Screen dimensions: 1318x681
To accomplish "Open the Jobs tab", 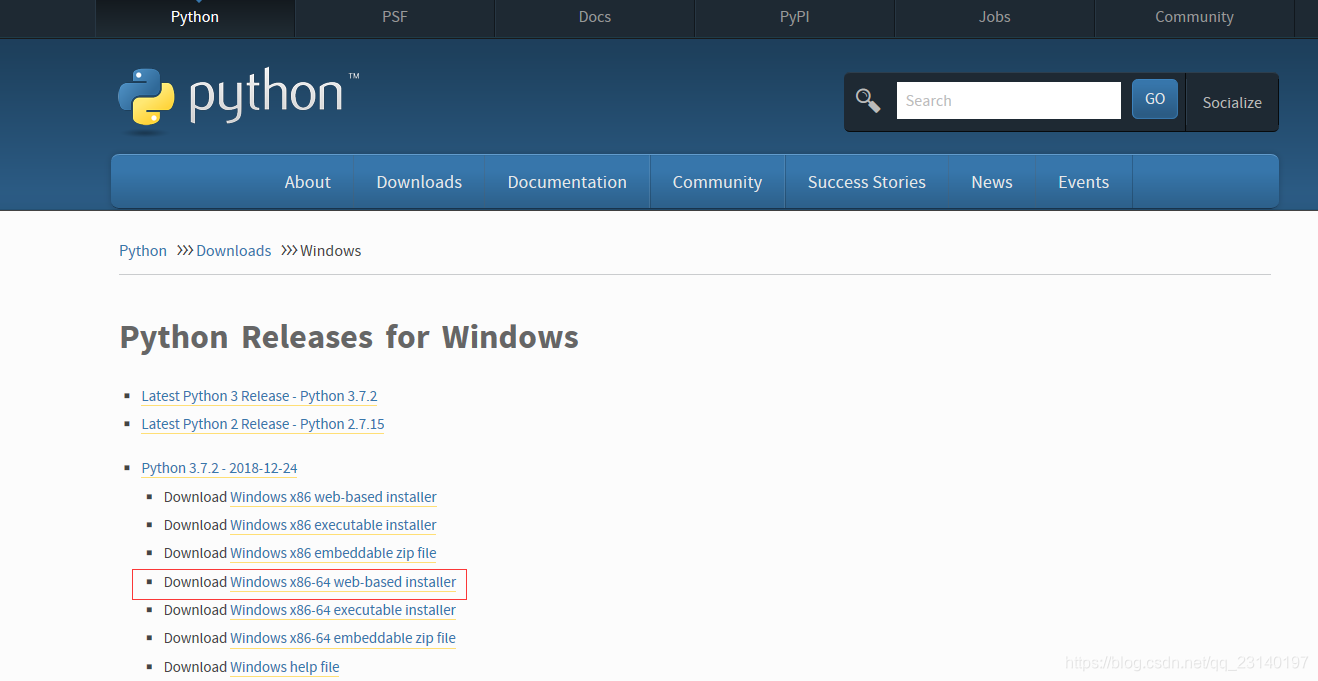I will (995, 17).
